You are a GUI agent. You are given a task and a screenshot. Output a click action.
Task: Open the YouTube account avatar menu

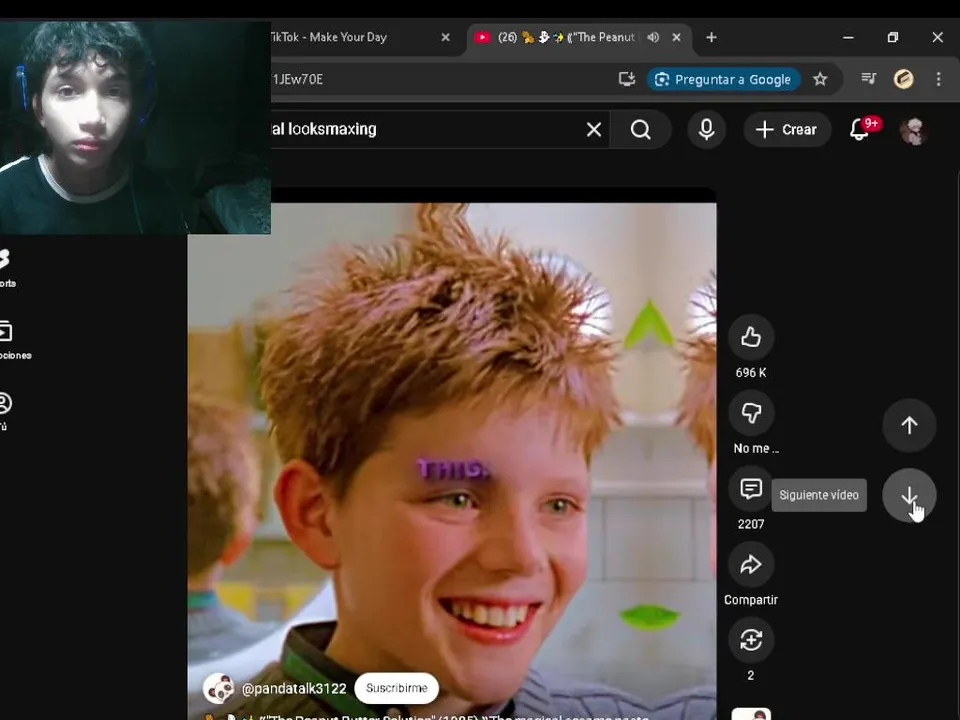[x=914, y=130]
